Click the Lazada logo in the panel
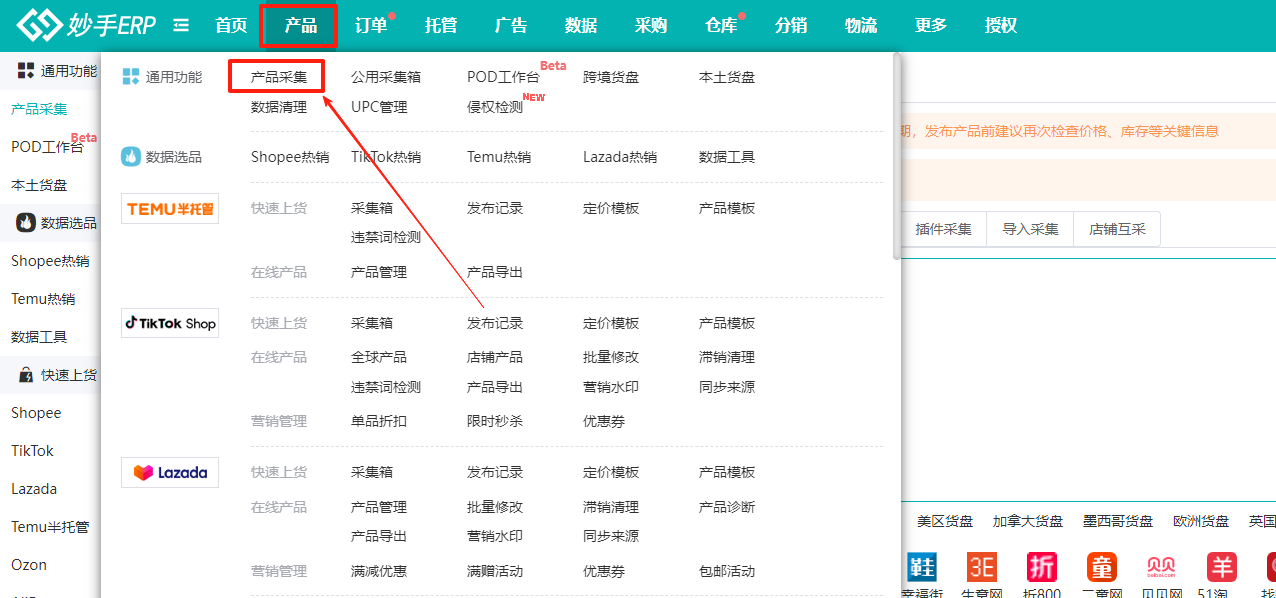 point(170,472)
